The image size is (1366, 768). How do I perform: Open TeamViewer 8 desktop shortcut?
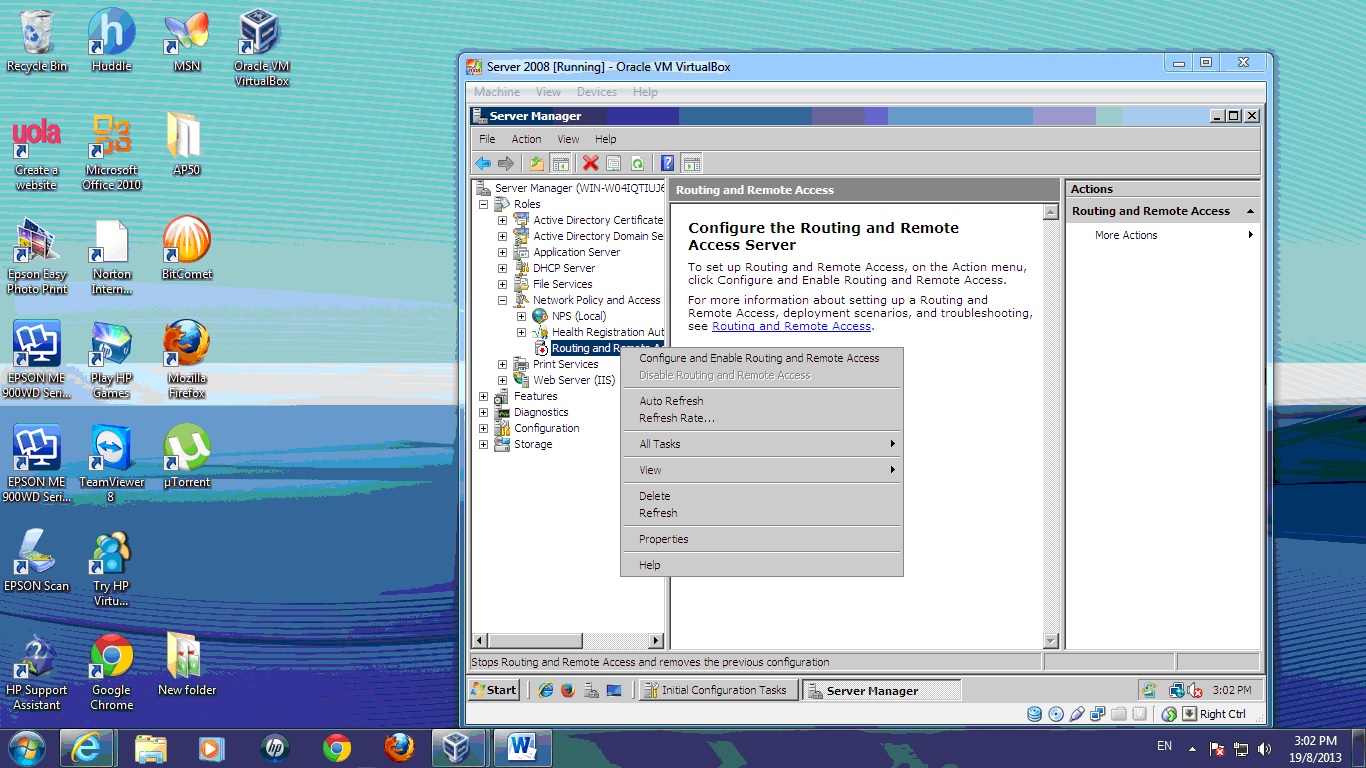(111, 463)
